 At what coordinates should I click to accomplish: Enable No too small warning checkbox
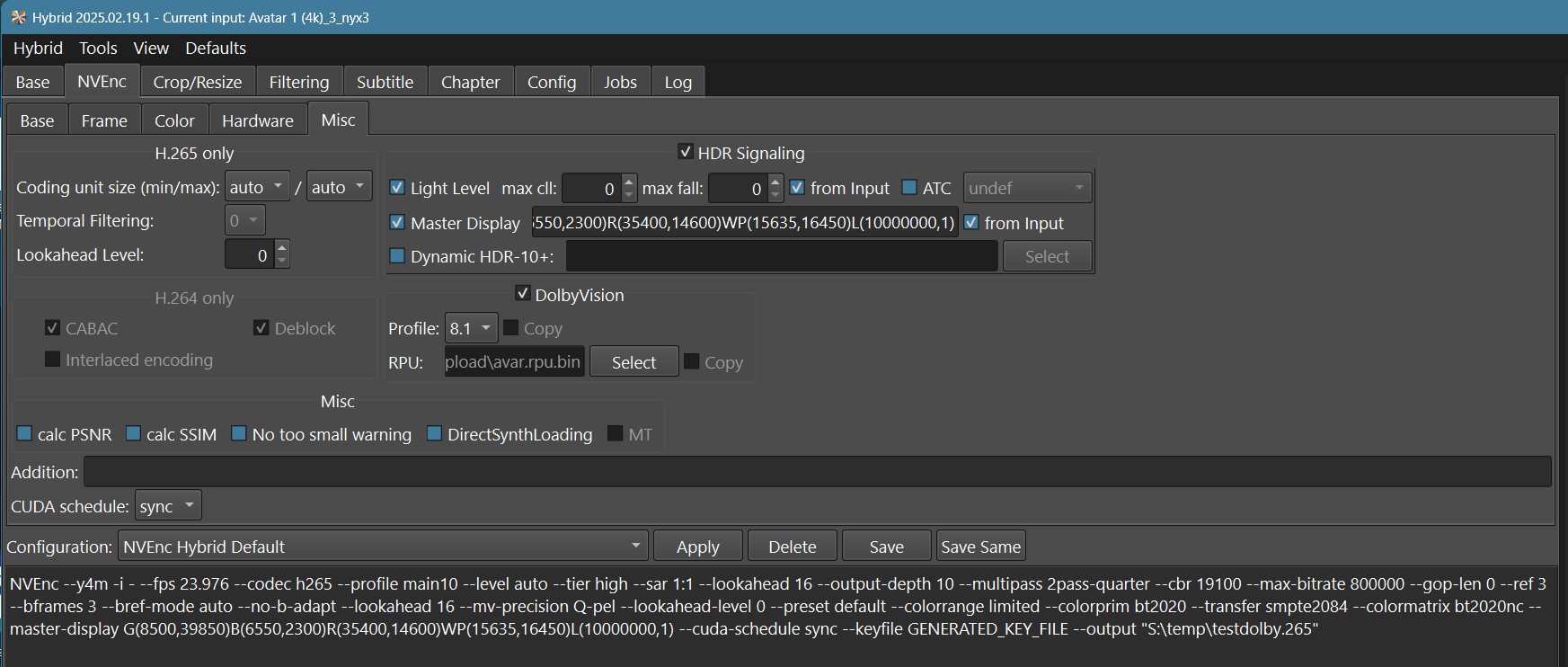tap(239, 433)
